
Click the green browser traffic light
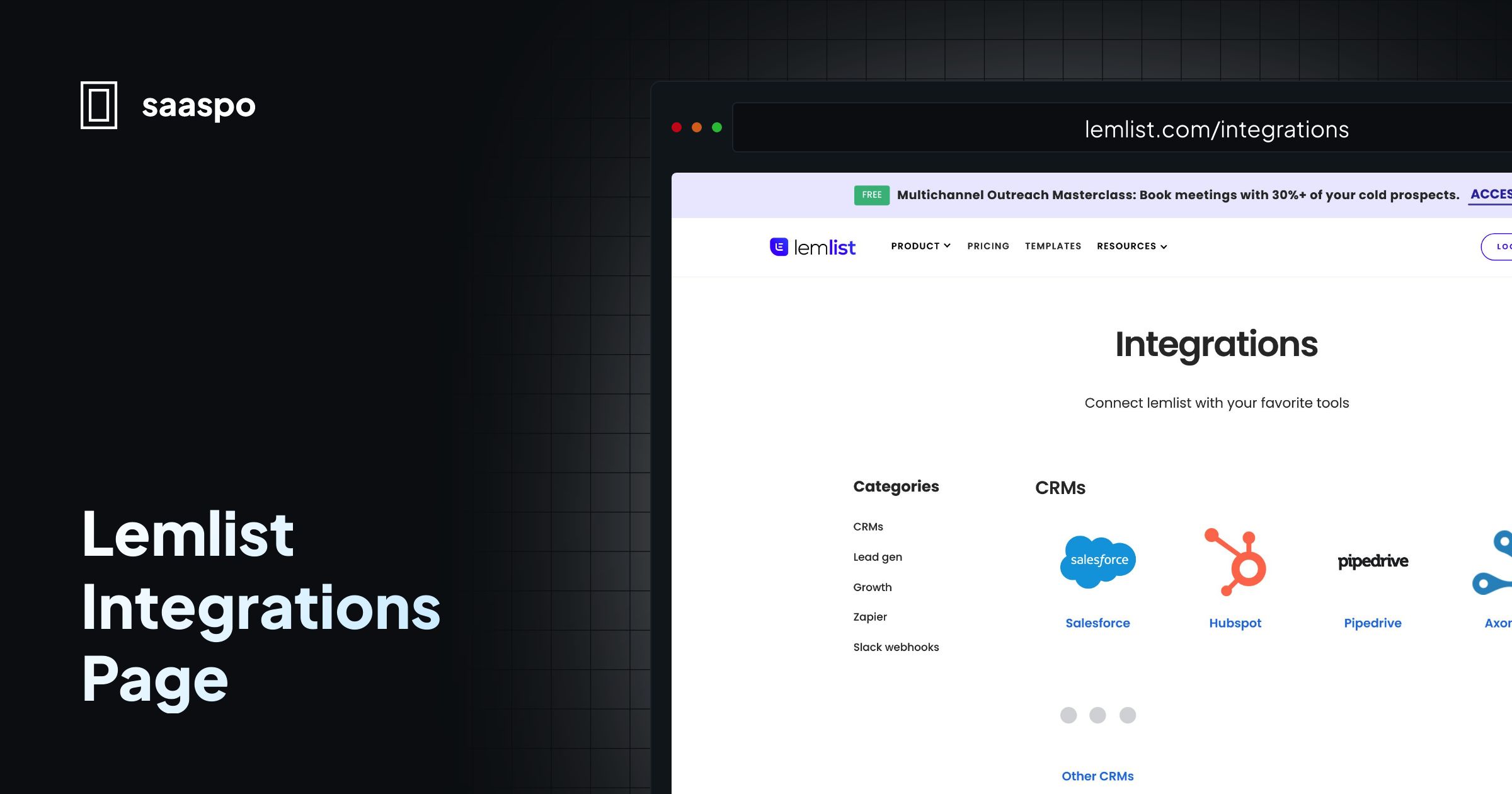click(x=716, y=127)
